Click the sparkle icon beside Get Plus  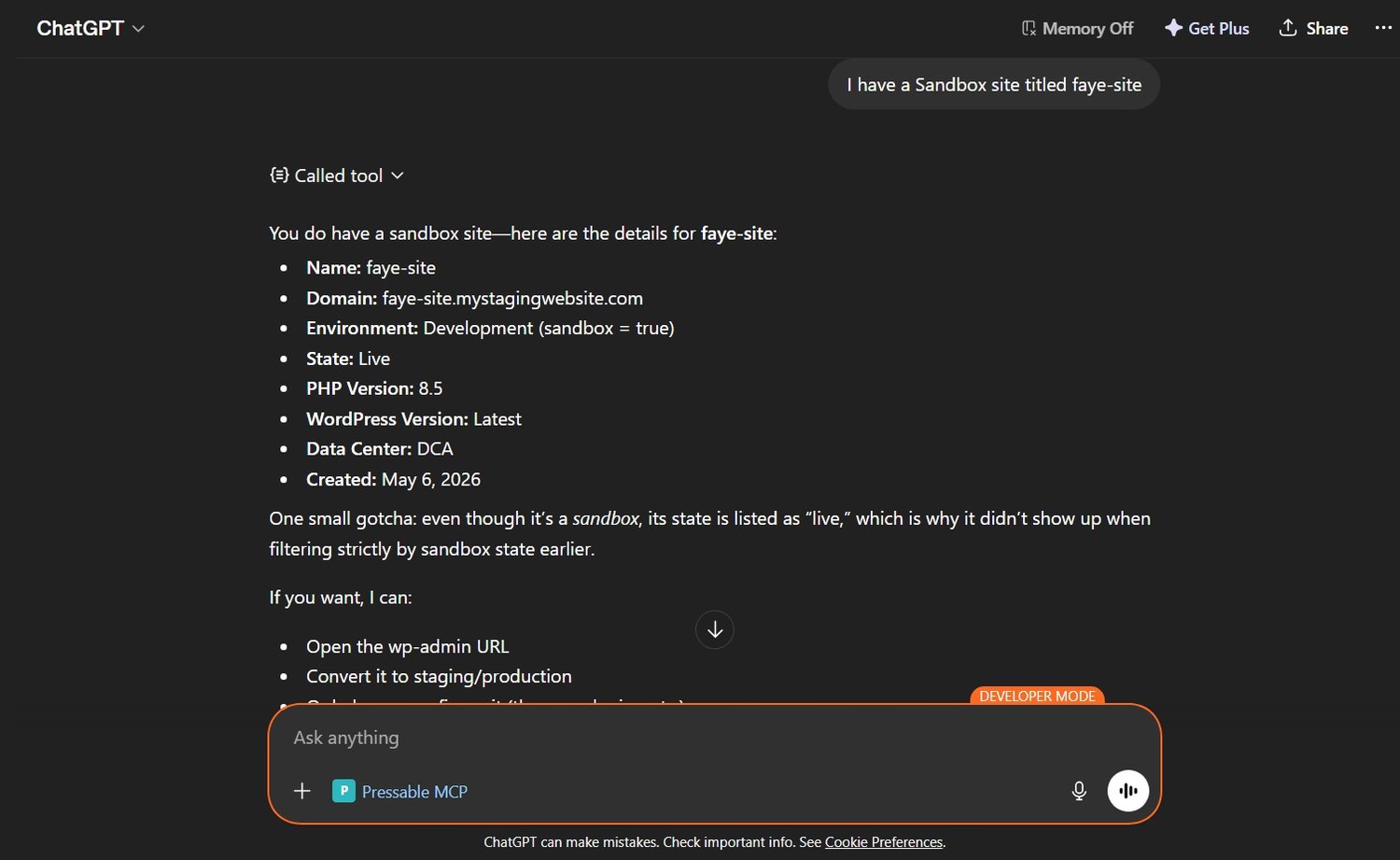click(1173, 28)
